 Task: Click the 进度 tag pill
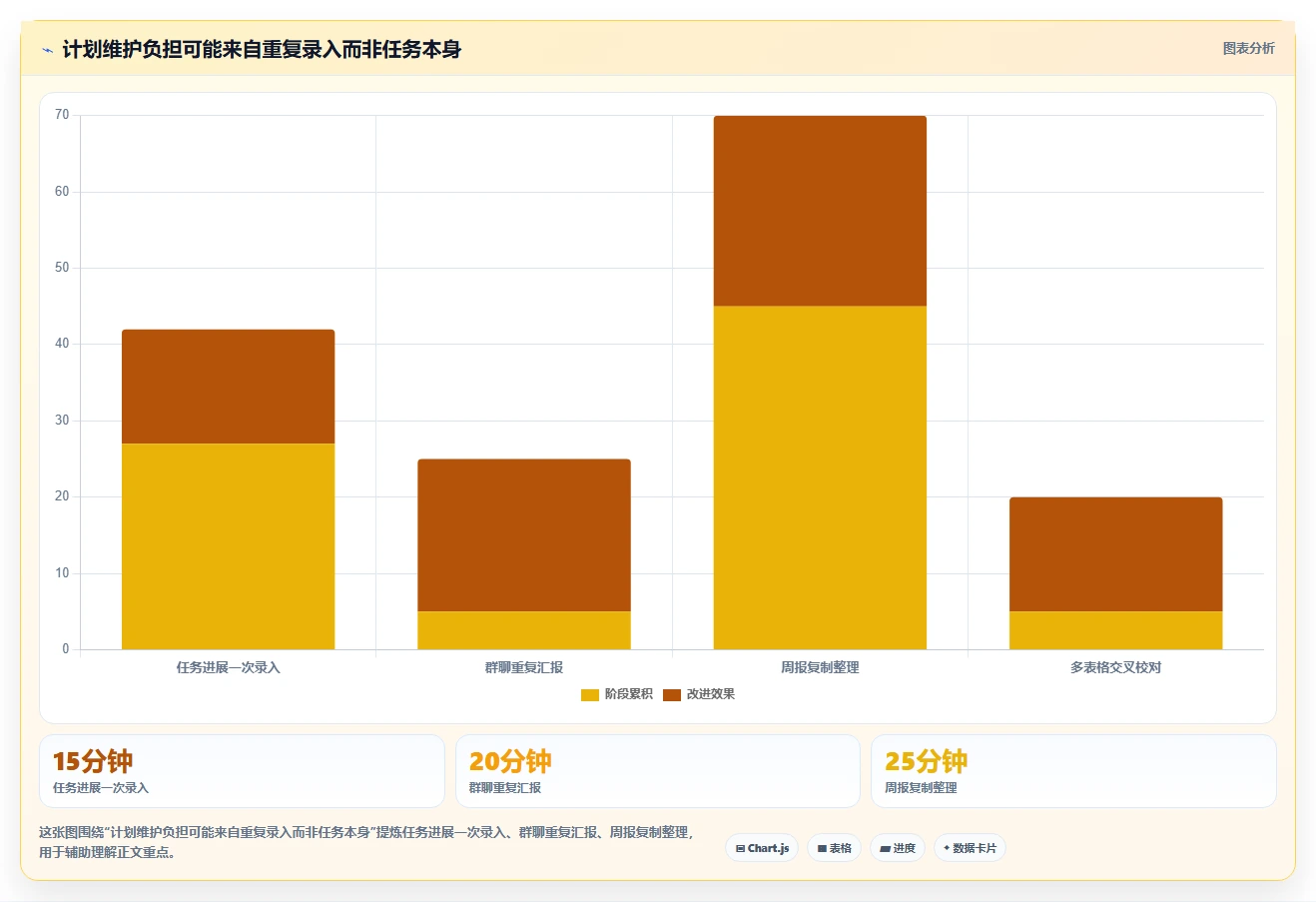(x=898, y=848)
